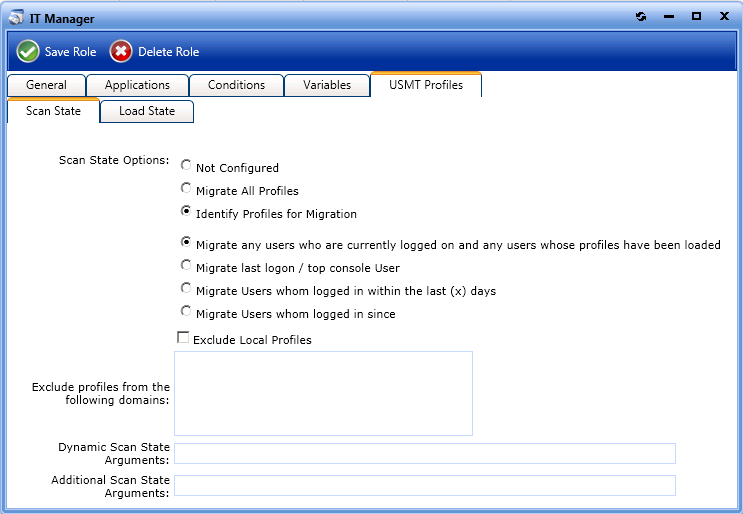Click the Exclude profiles from the following domains label

(x=100, y=394)
